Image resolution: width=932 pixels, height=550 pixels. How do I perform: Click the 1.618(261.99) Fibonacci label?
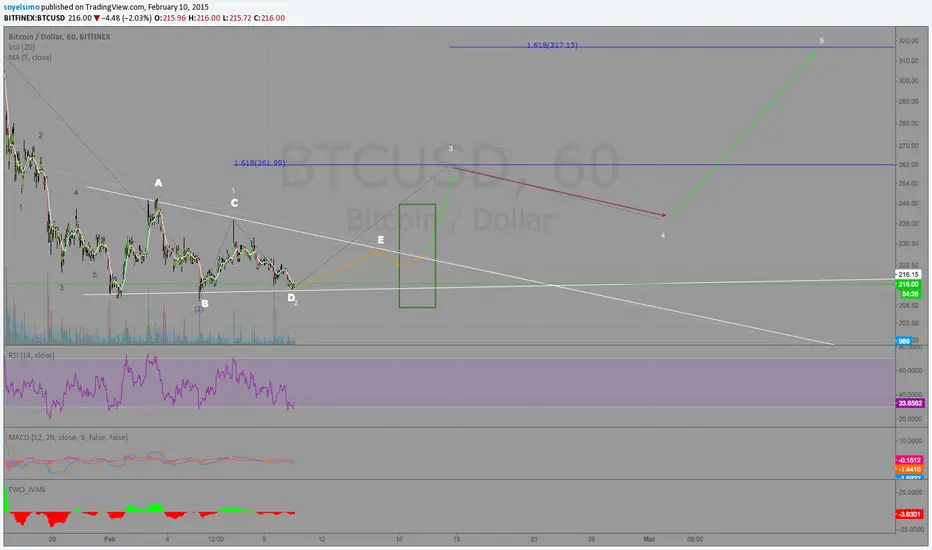tap(259, 163)
